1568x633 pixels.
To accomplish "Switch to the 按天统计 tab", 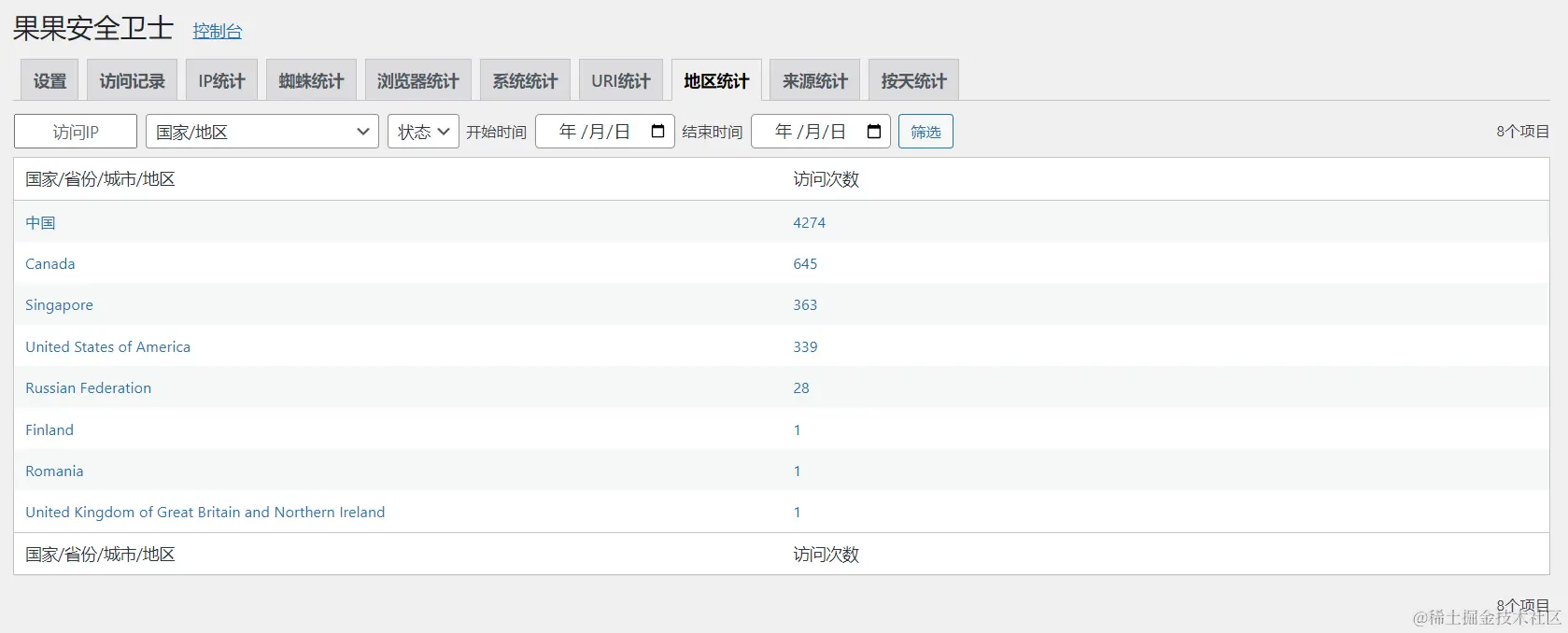I will (x=913, y=80).
